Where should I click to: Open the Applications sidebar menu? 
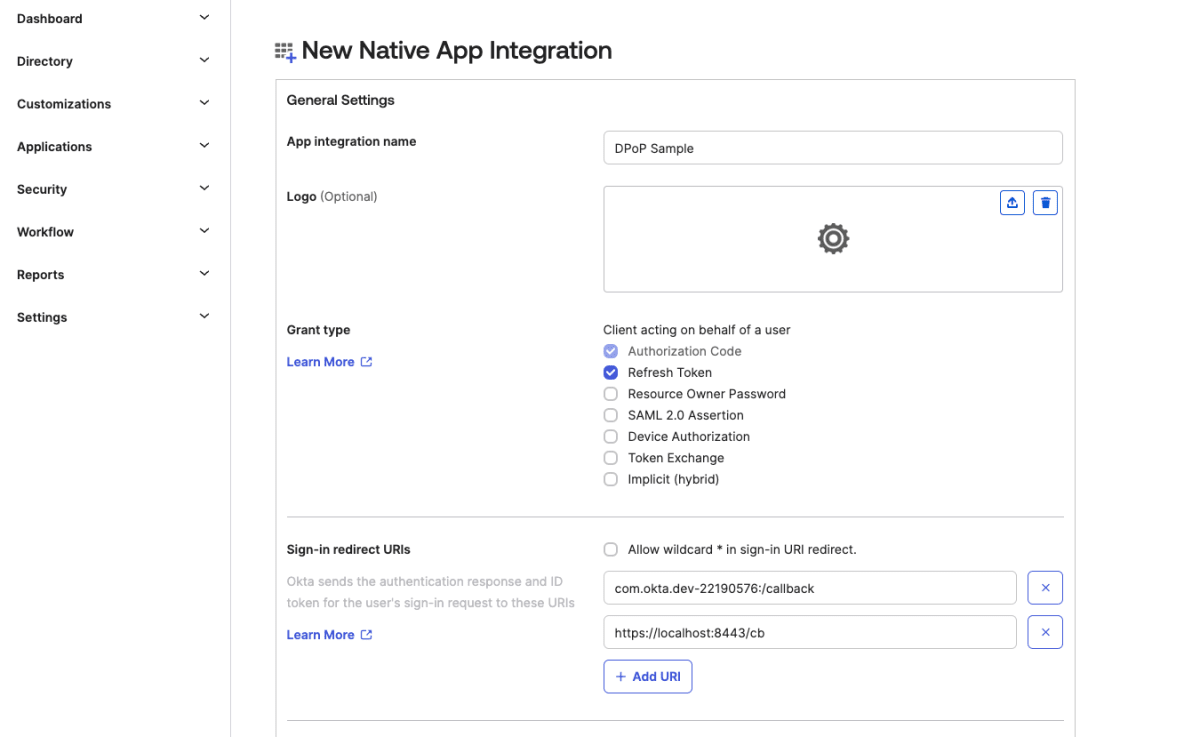[x=54, y=147]
